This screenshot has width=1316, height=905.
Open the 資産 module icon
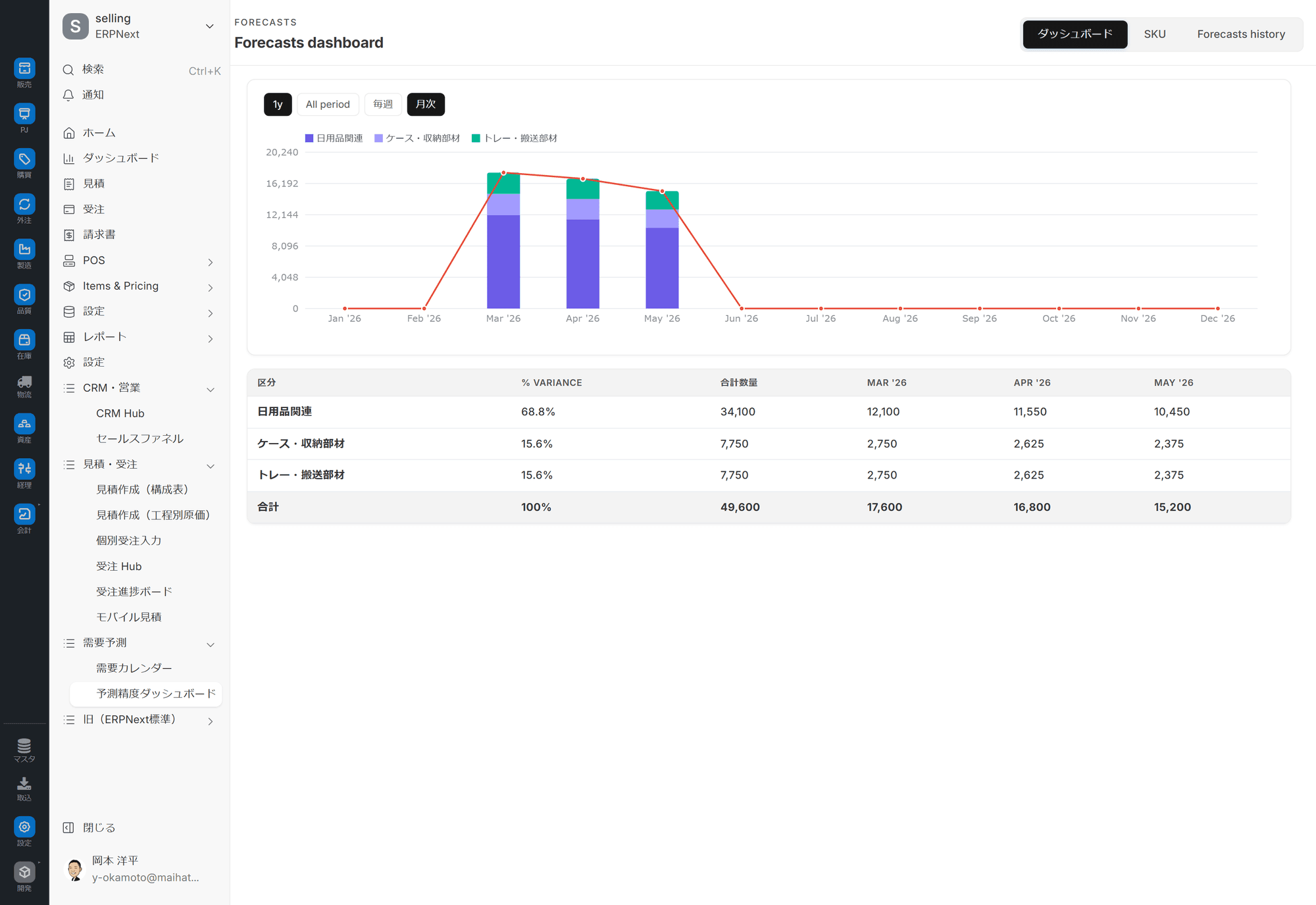24,424
